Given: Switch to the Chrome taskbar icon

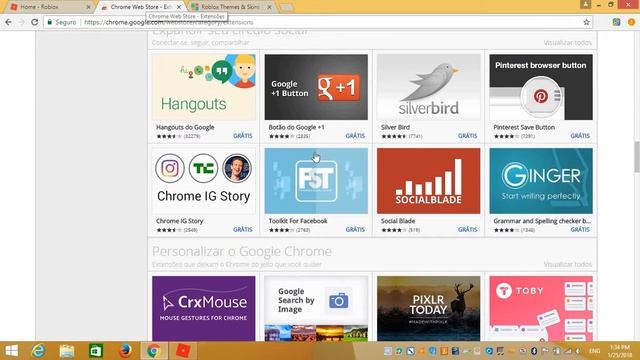Looking at the screenshot, I should click(x=154, y=351).
